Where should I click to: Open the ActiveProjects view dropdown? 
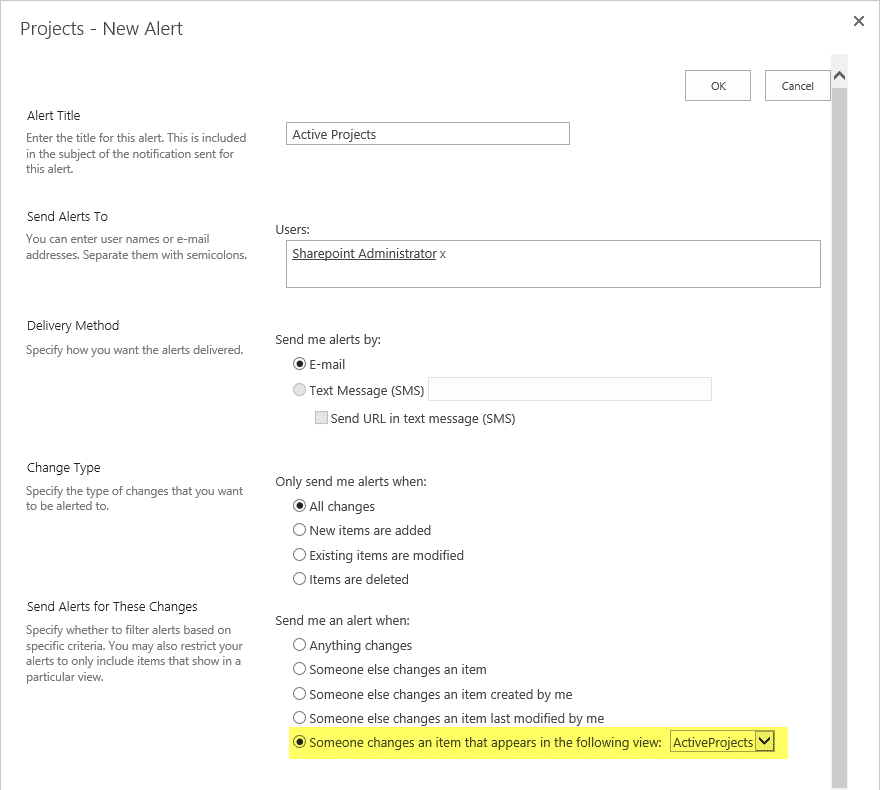click(762, 742)
